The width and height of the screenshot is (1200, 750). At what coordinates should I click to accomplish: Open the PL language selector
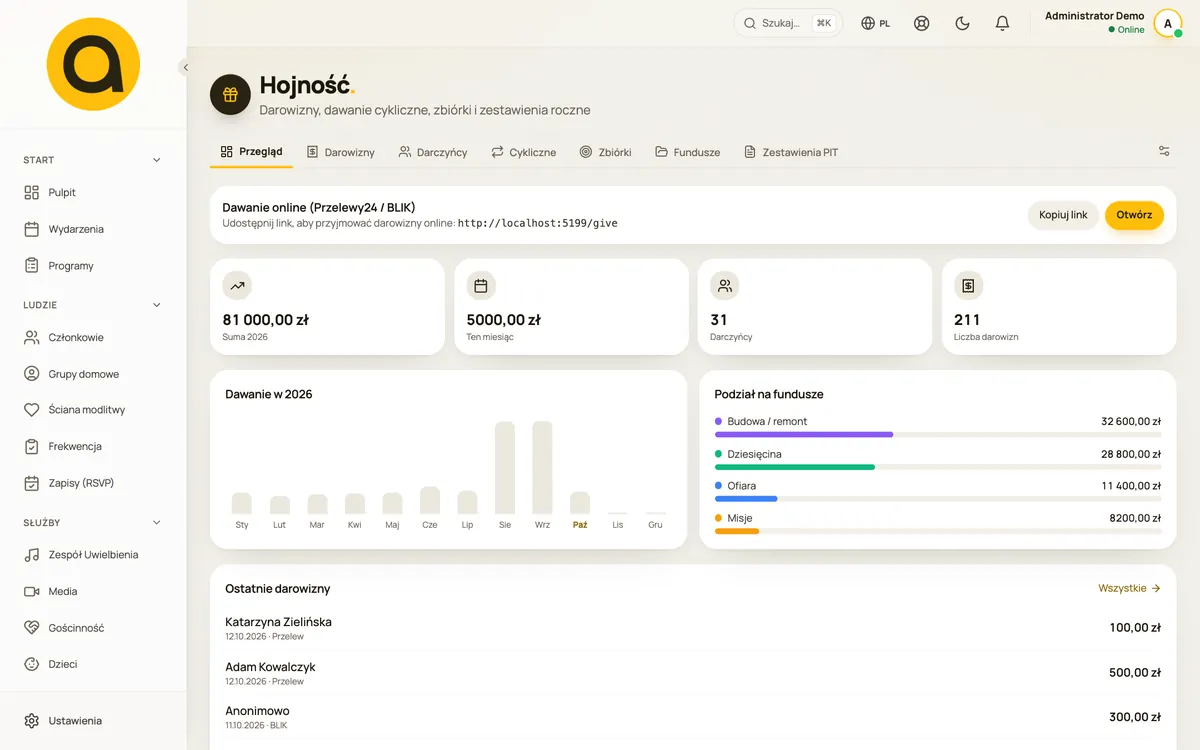pyautogui.click(x=876, y=23)
